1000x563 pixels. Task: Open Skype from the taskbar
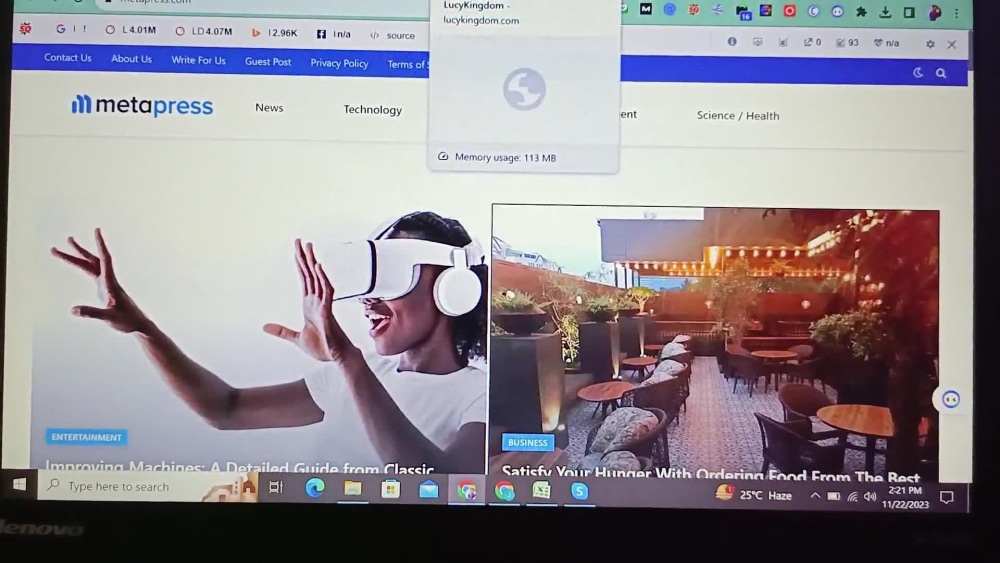click(579, 492)
